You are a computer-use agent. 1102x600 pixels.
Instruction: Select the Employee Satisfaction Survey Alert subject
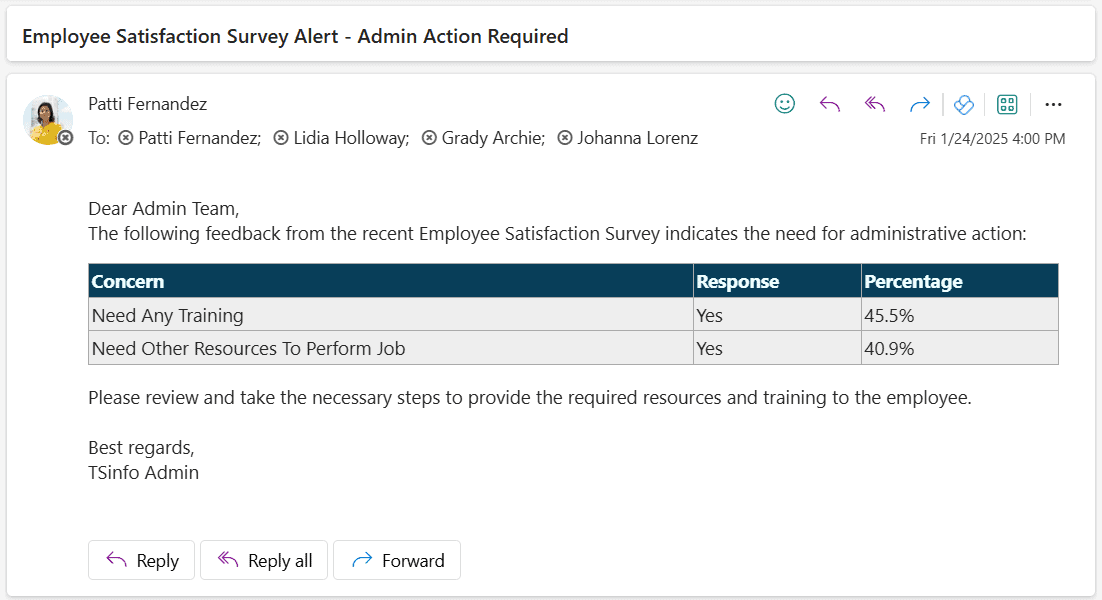click(x=296, y=36)
